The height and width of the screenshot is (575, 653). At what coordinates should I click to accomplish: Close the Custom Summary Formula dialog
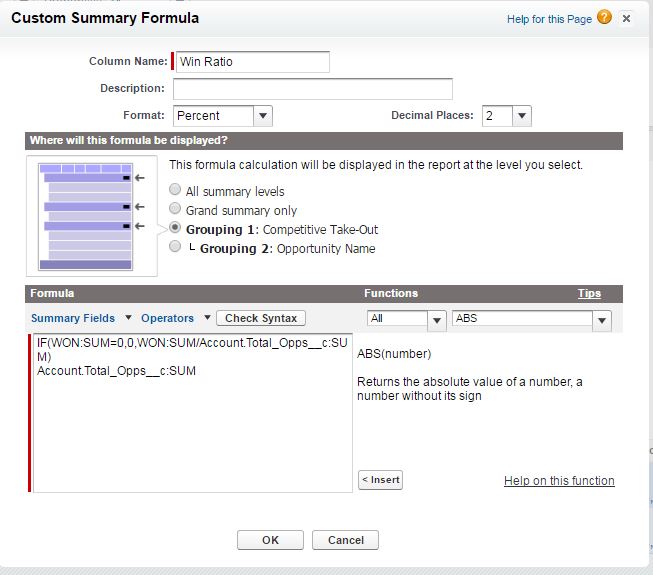click(626, 18)
